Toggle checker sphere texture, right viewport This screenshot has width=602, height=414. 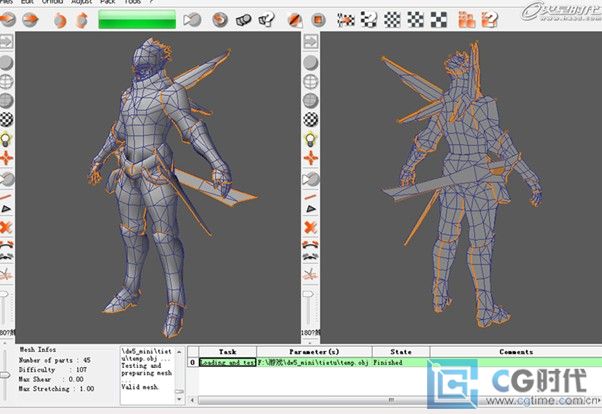point(311,119)
